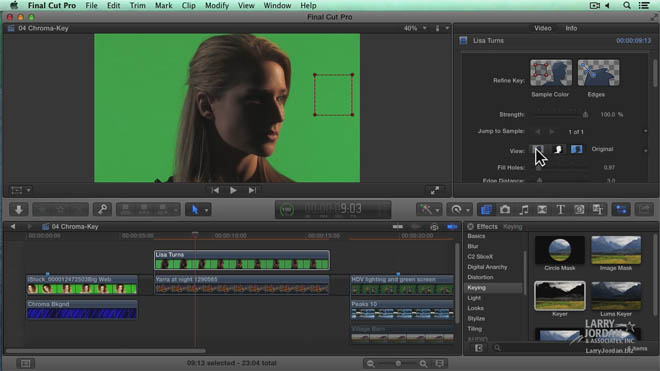
Task: Open the Share button in toolbar
Action: coord(644,209)
